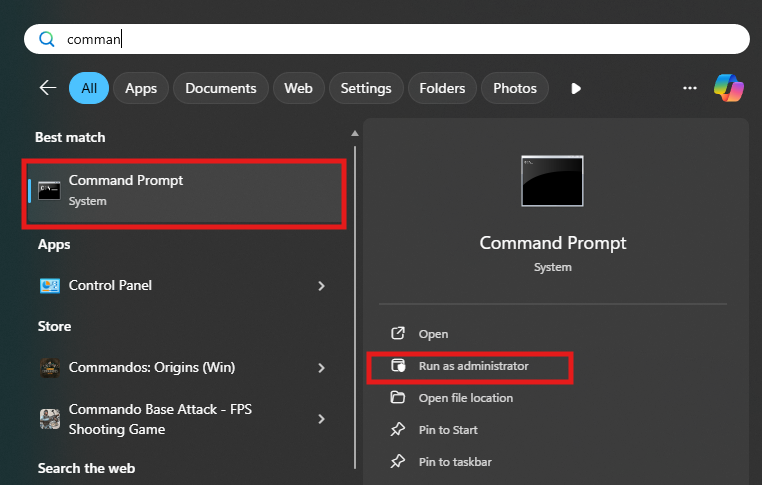Switch to the Settings filter tab

[366, 88]
